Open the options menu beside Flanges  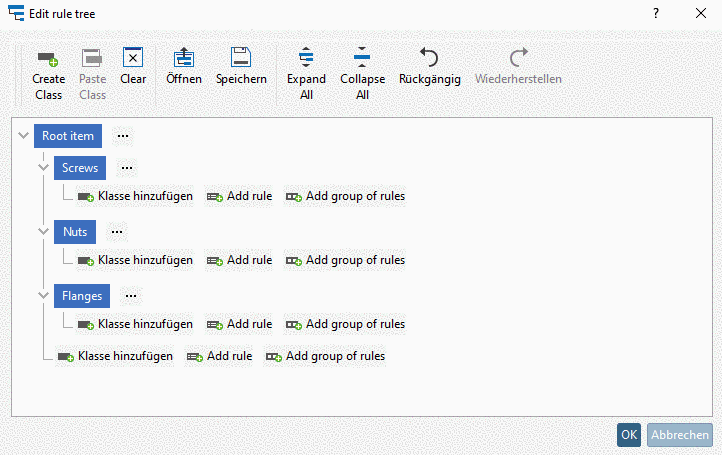(131, 296)
